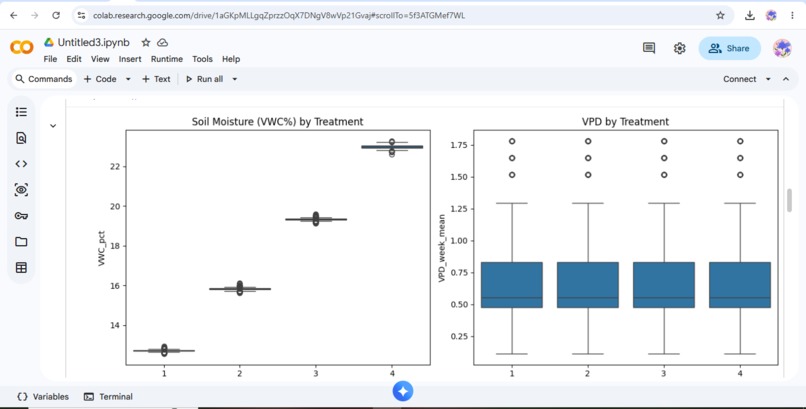Open data explorer eye icon
Image resolution: width=806 pixels, height=409 pixels.
point(21,190)
